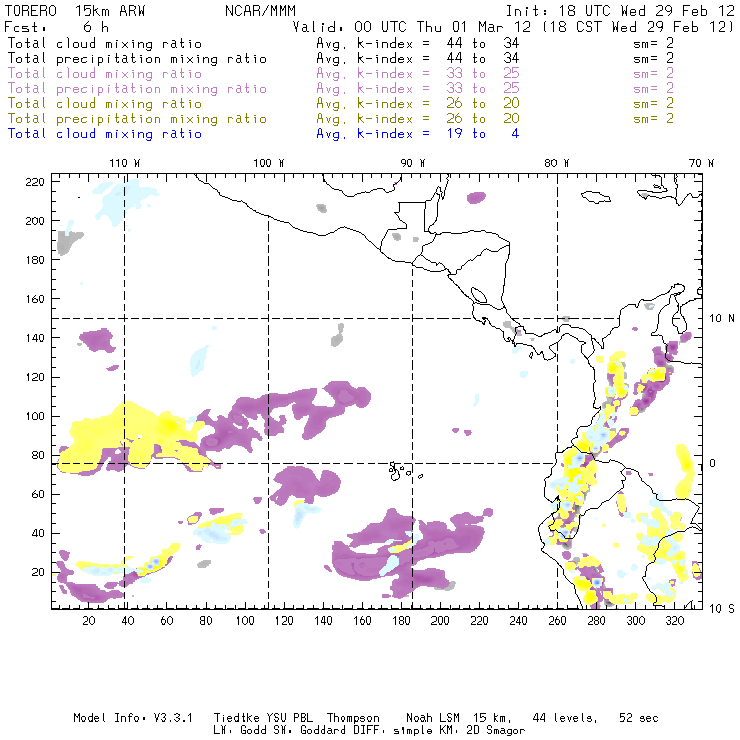Click the '110 W' longitude label

coord(125,163)
